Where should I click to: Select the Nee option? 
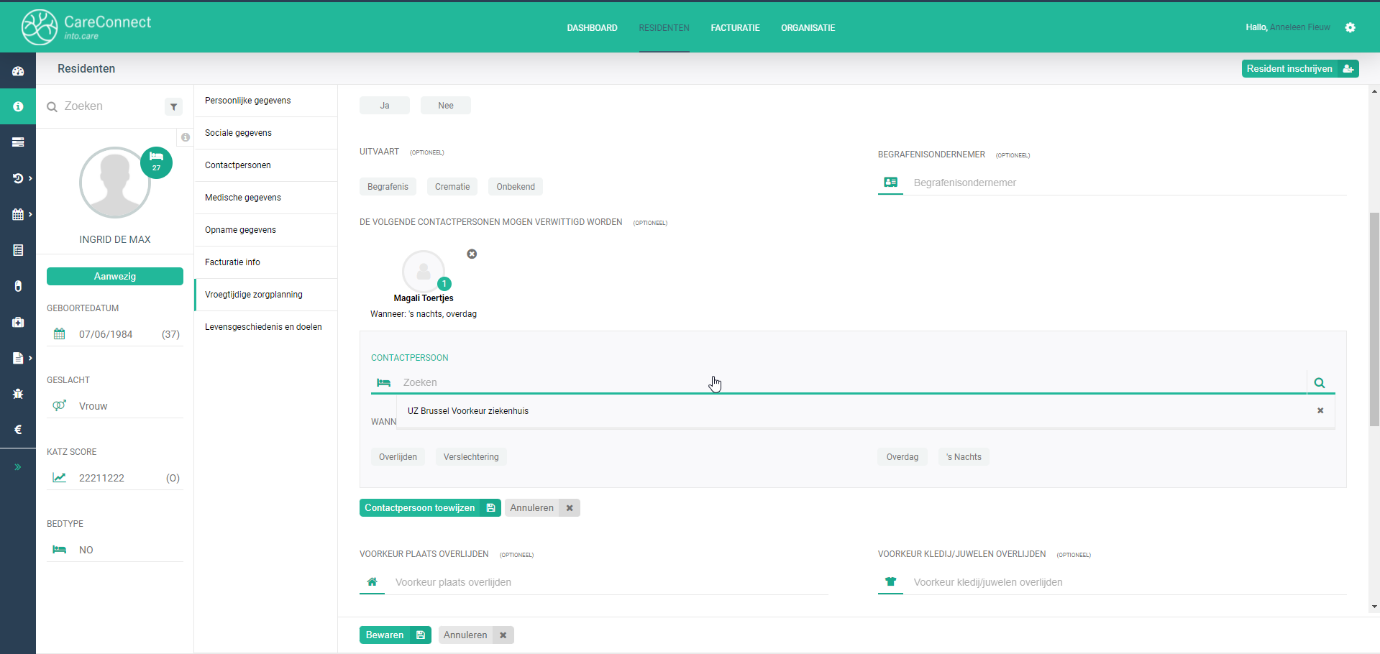446,105
